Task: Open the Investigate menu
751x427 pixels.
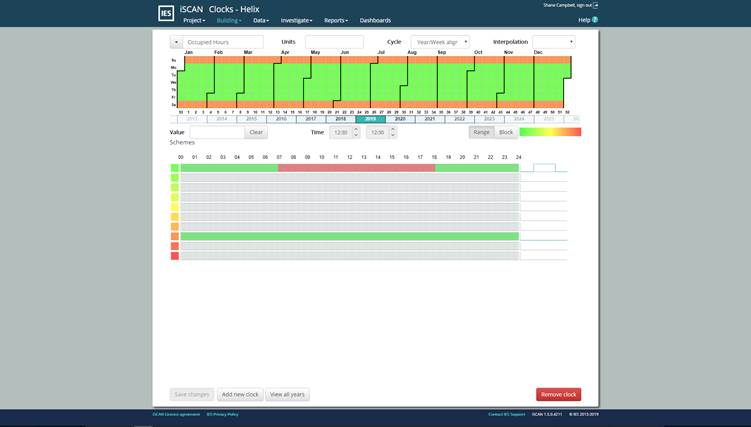Action: coord(296,21)
